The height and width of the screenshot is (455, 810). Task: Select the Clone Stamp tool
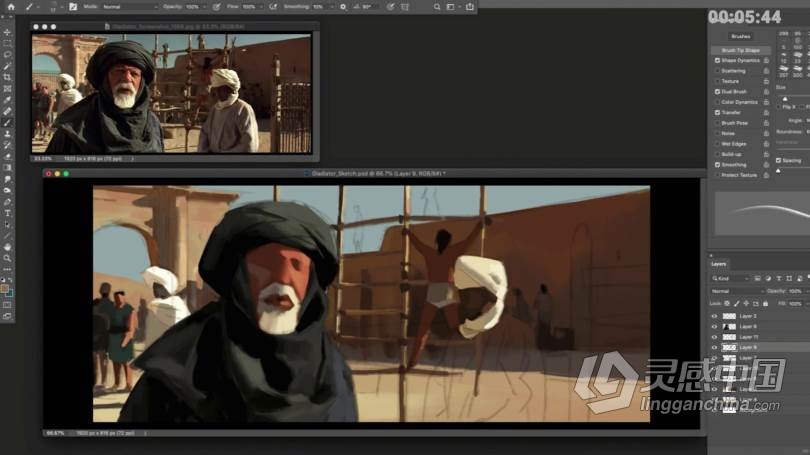[x=7, y=134]
